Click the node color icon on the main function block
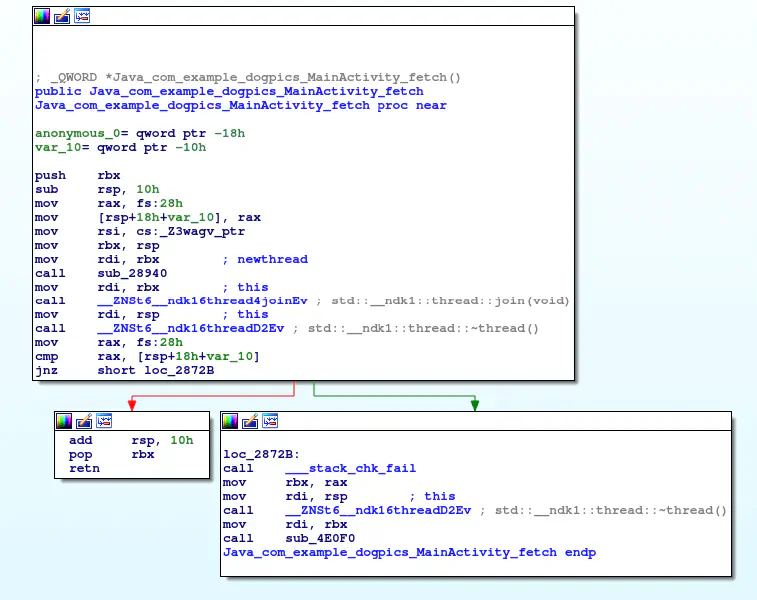The width and height of the screenshot is (757, 600). coord(42,16)
